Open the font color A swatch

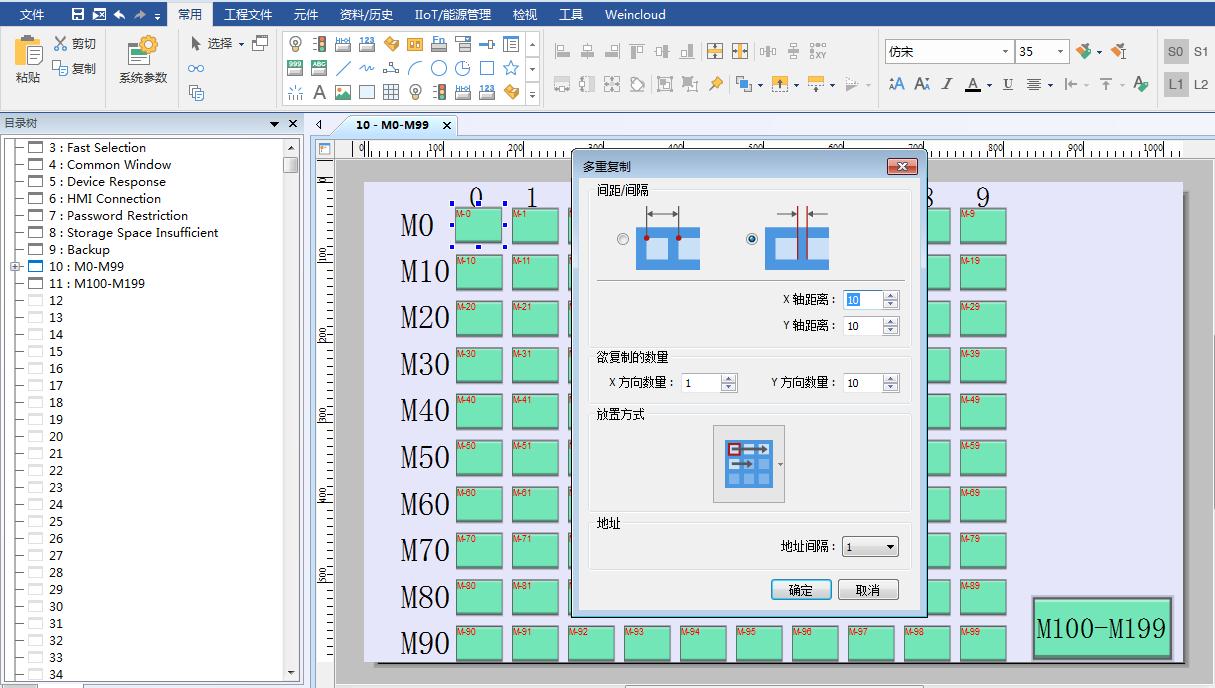[x=972, y=85]
